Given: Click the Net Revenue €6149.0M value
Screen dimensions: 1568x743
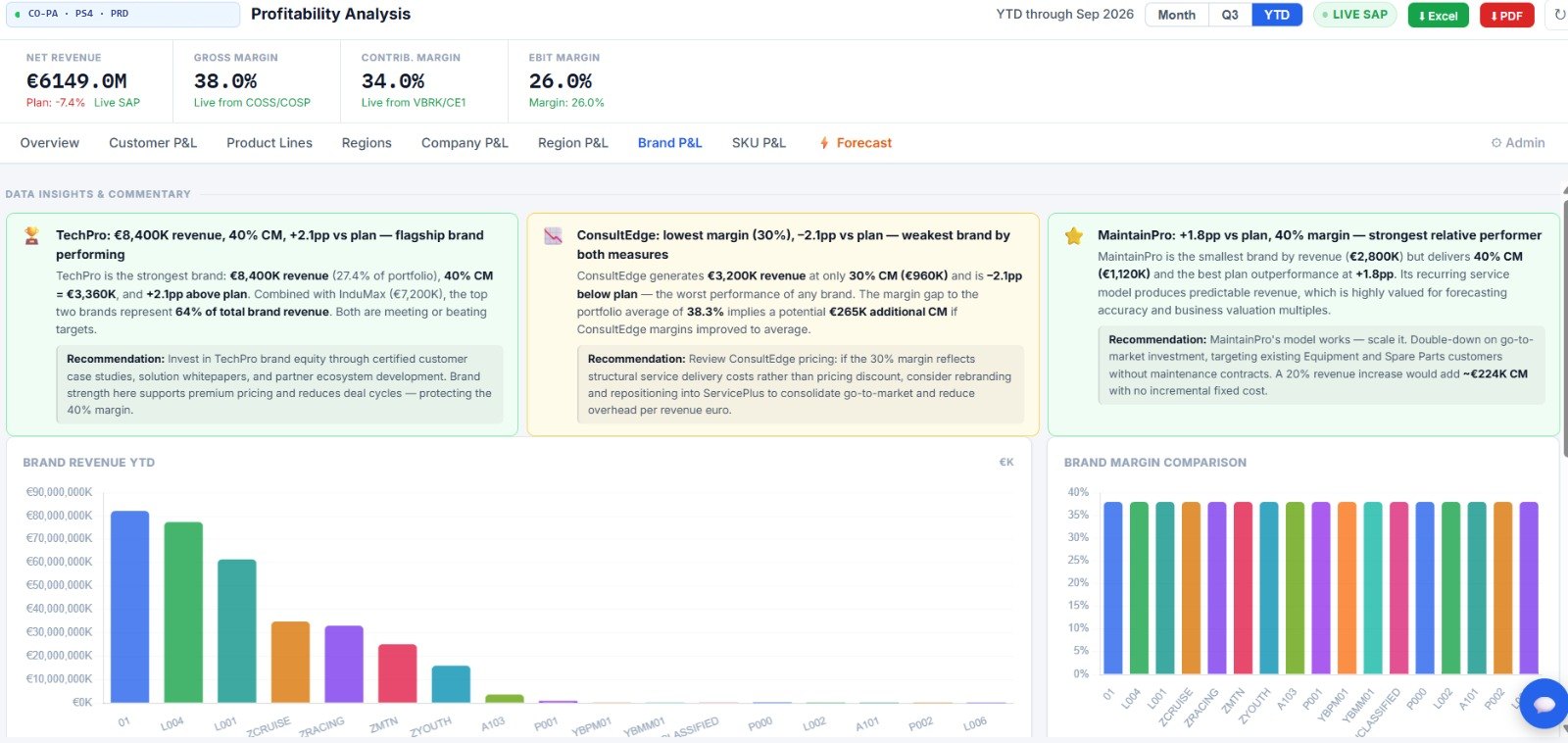Looking at the screenshot, I should 76,81.
